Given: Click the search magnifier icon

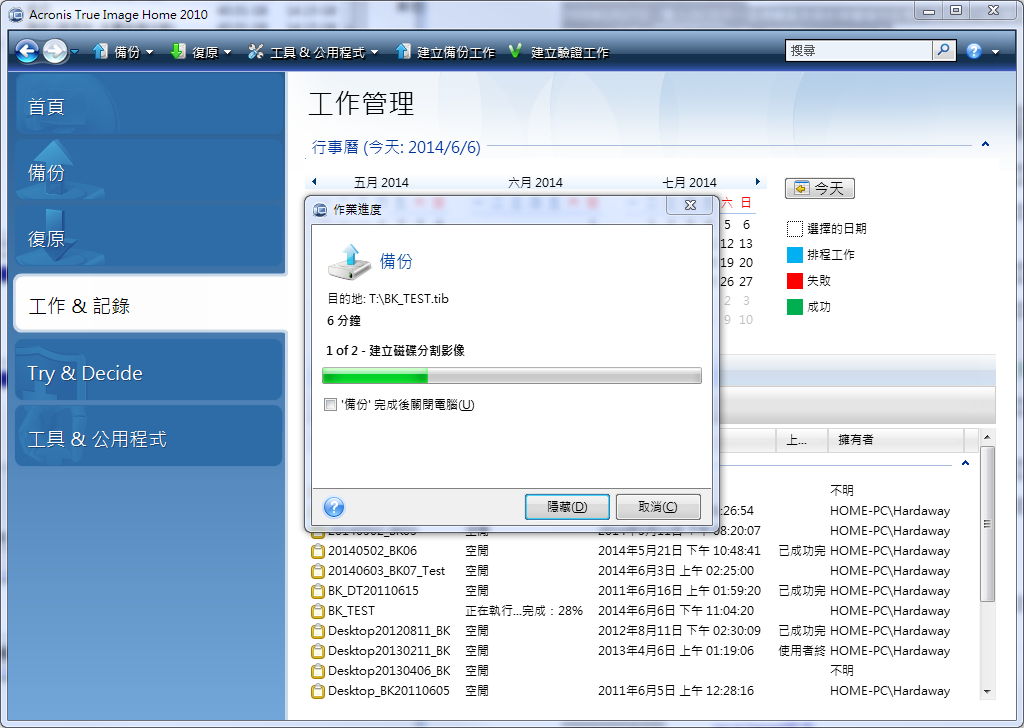Looking at the screenshot, I should [944, 50].
